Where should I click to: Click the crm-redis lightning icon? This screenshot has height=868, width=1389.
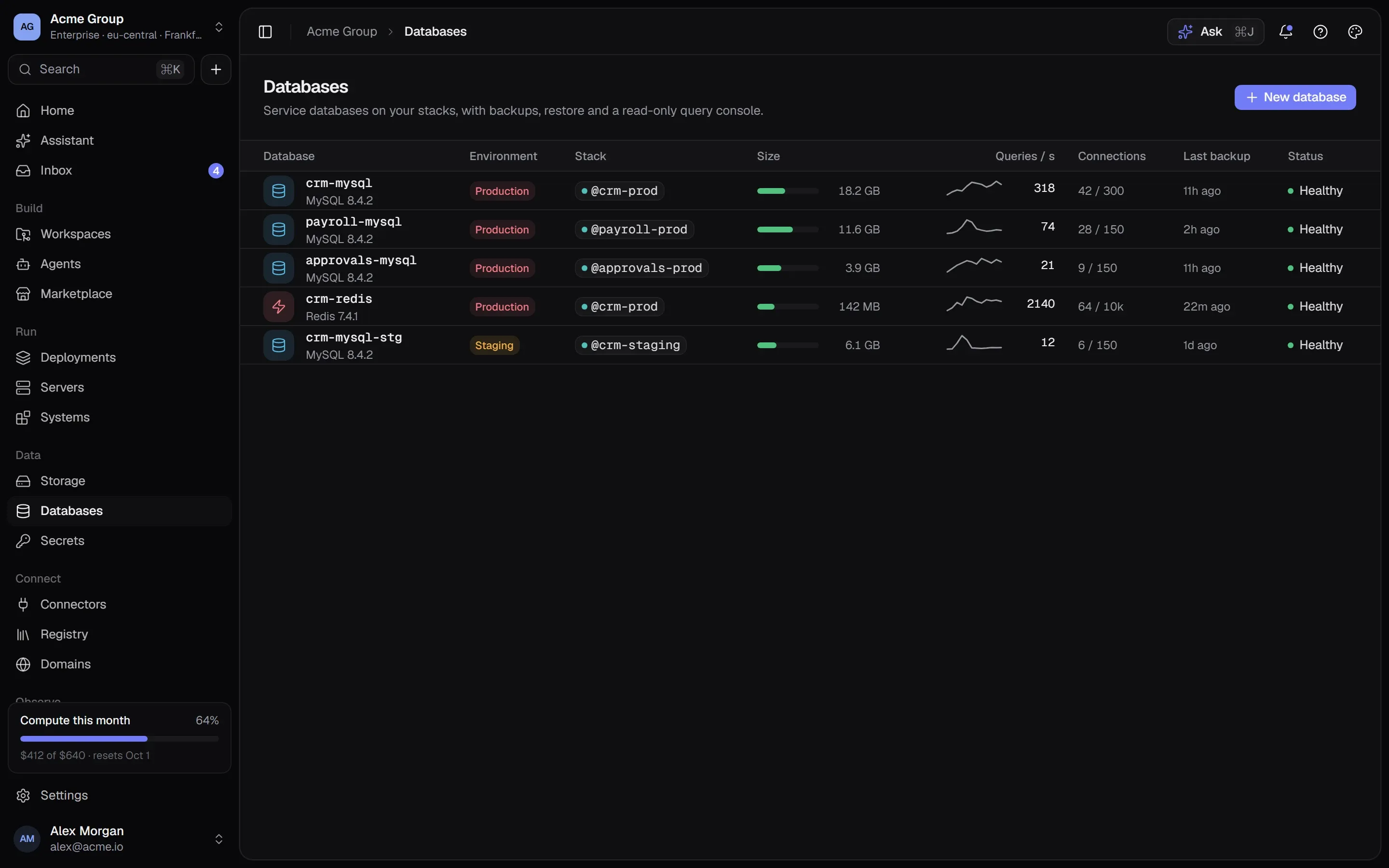(x=278, y=307)
